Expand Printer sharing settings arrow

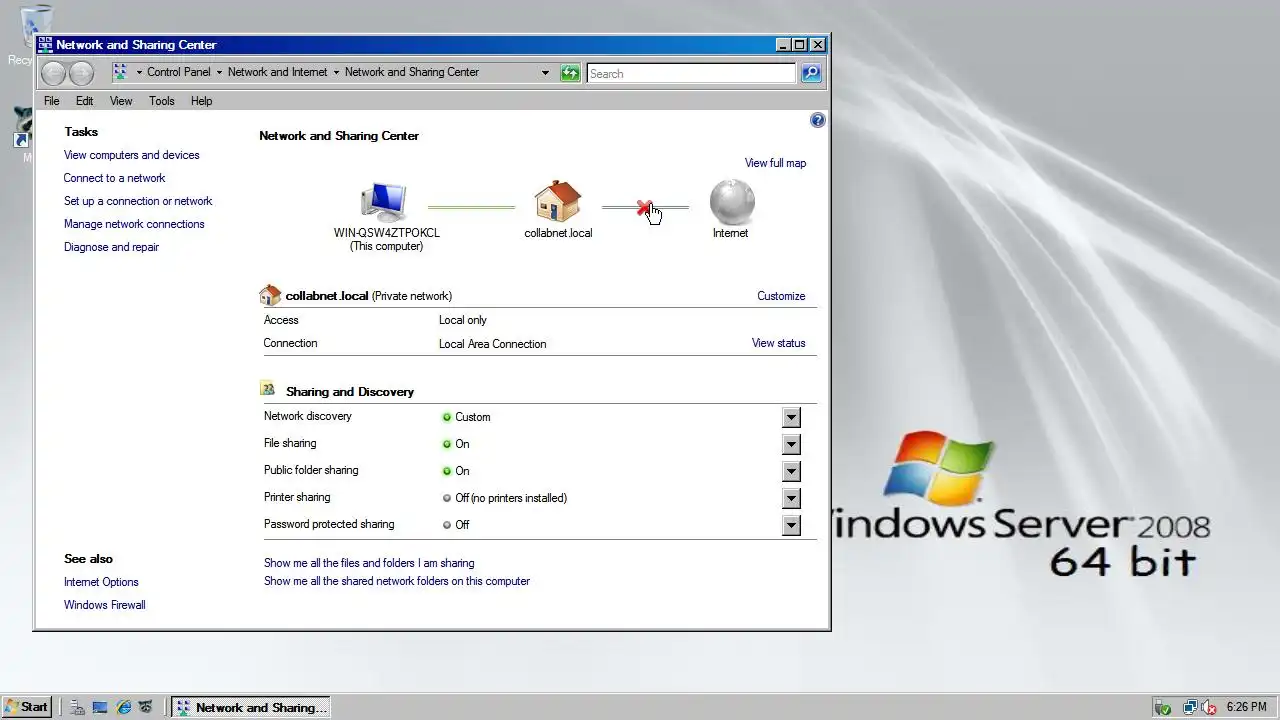coord(791,498)
